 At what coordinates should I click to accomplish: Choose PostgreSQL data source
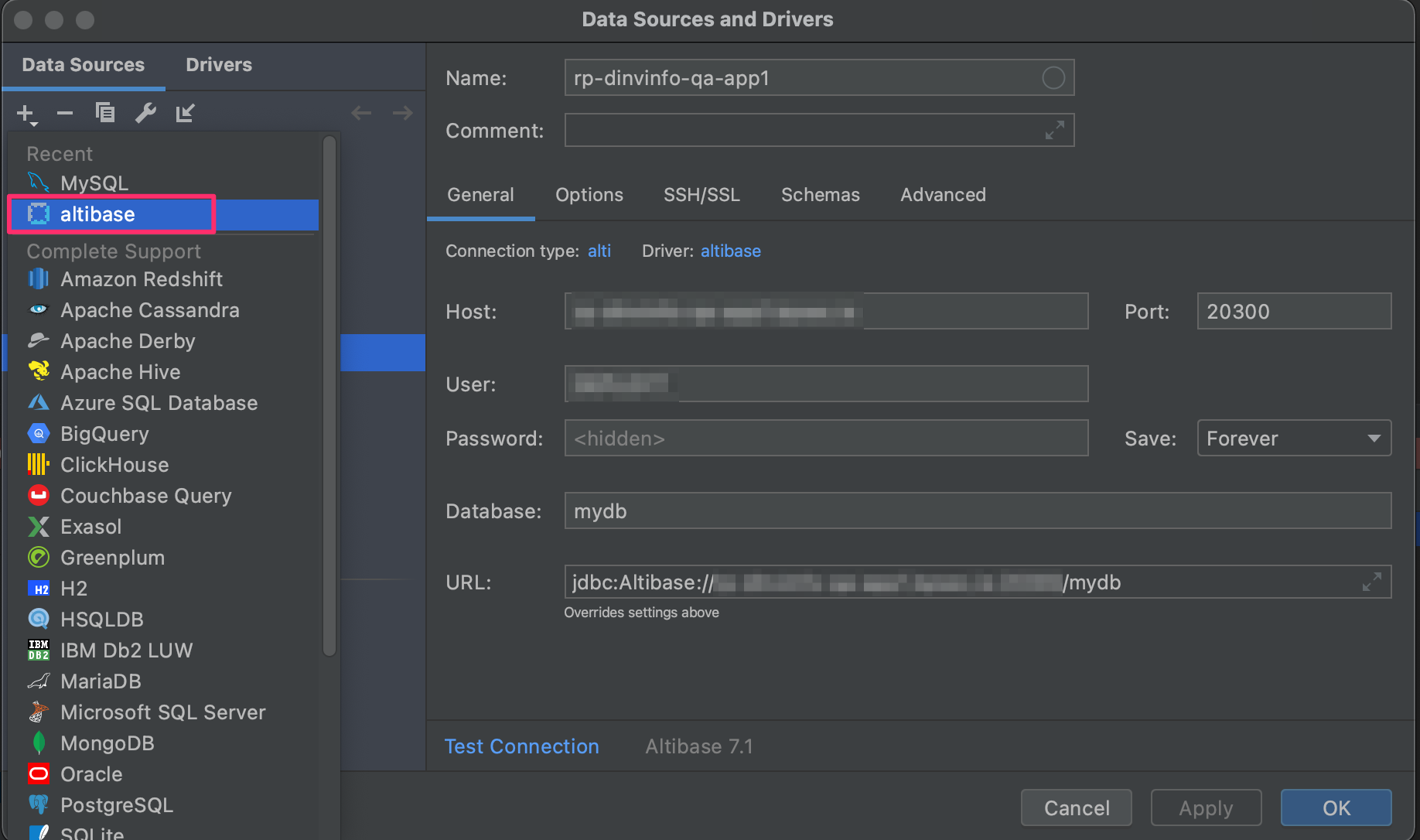(x=164, y=805)
